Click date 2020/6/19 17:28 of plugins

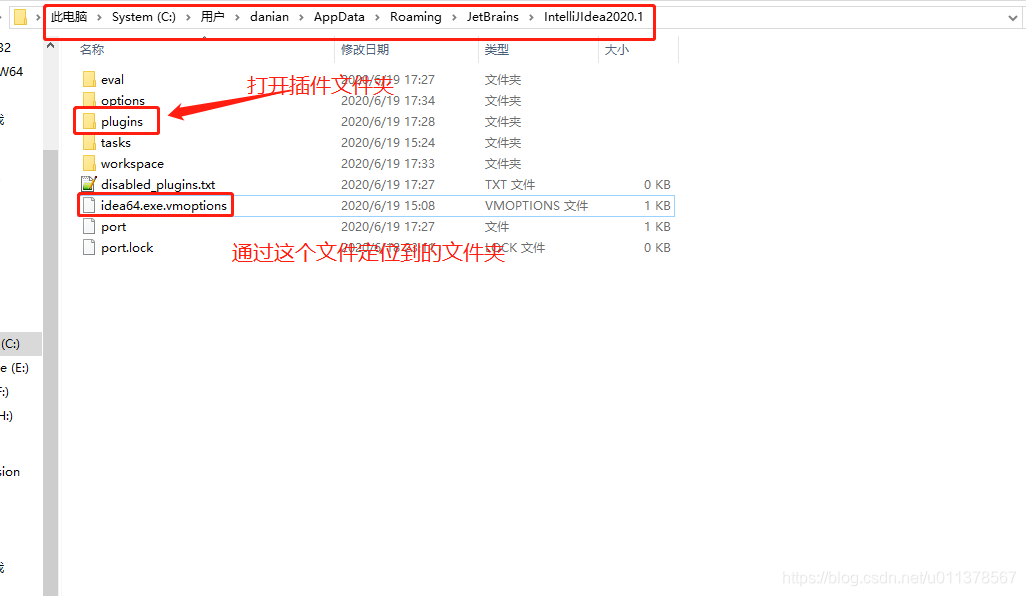coord(387,122)
